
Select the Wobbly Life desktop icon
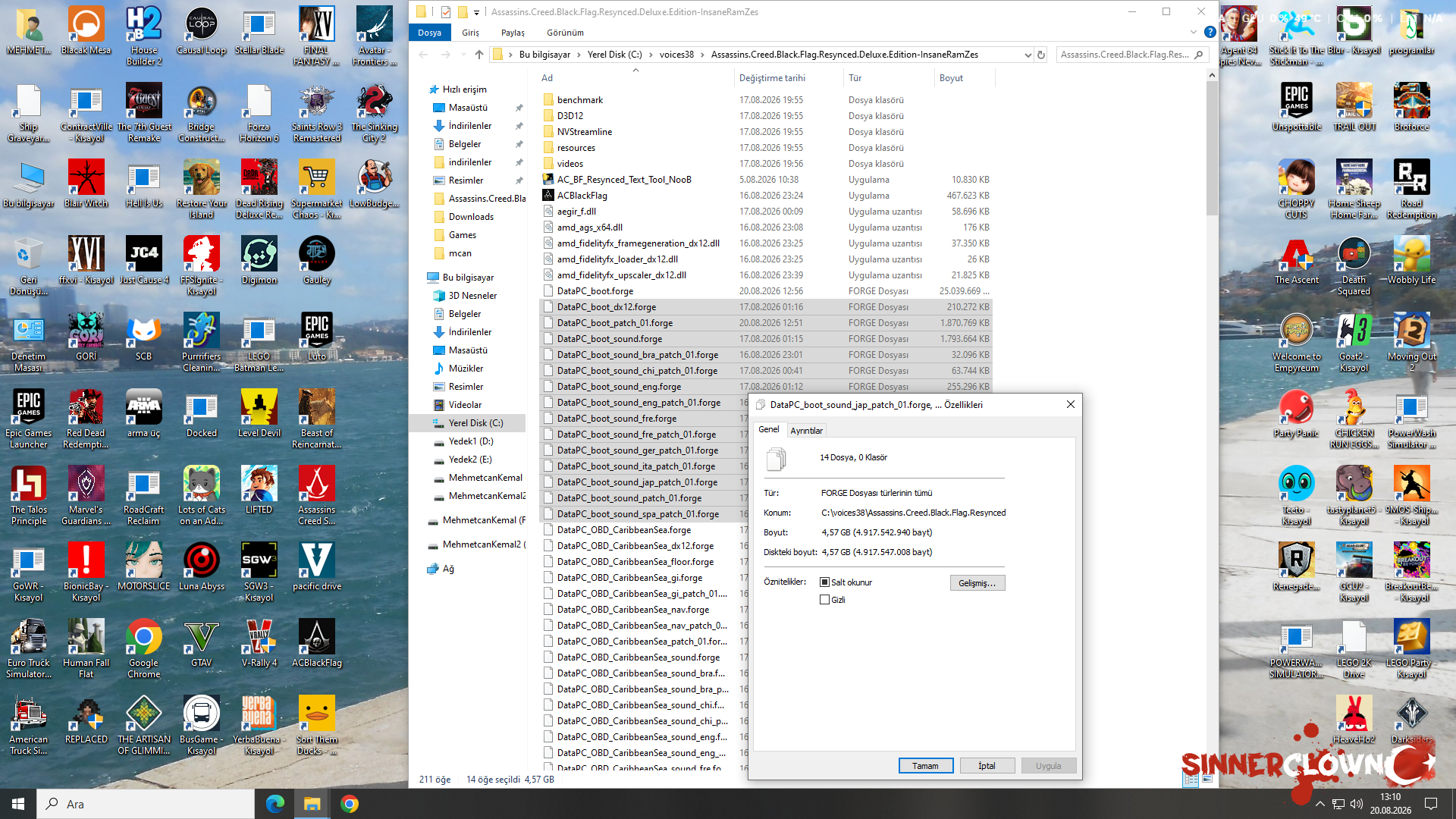[x=1411, y=261]
